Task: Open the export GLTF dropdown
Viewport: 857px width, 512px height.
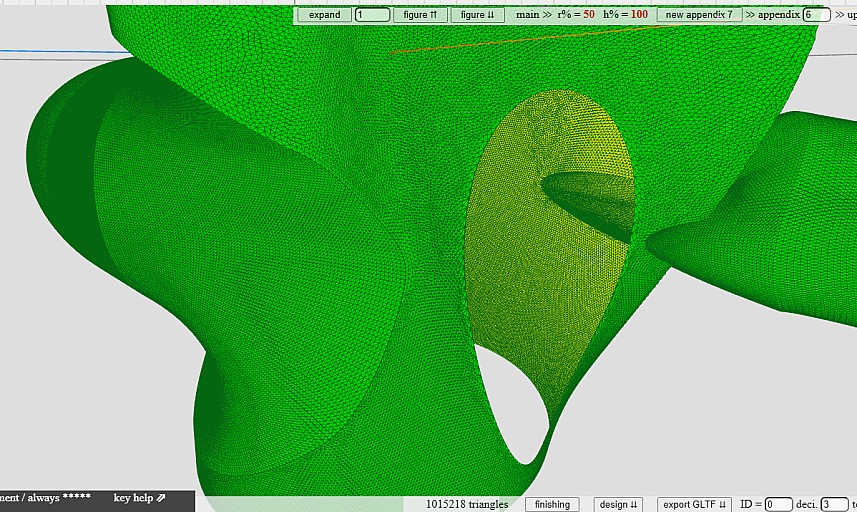Action: pyautogui.click(x=695, y=505)
